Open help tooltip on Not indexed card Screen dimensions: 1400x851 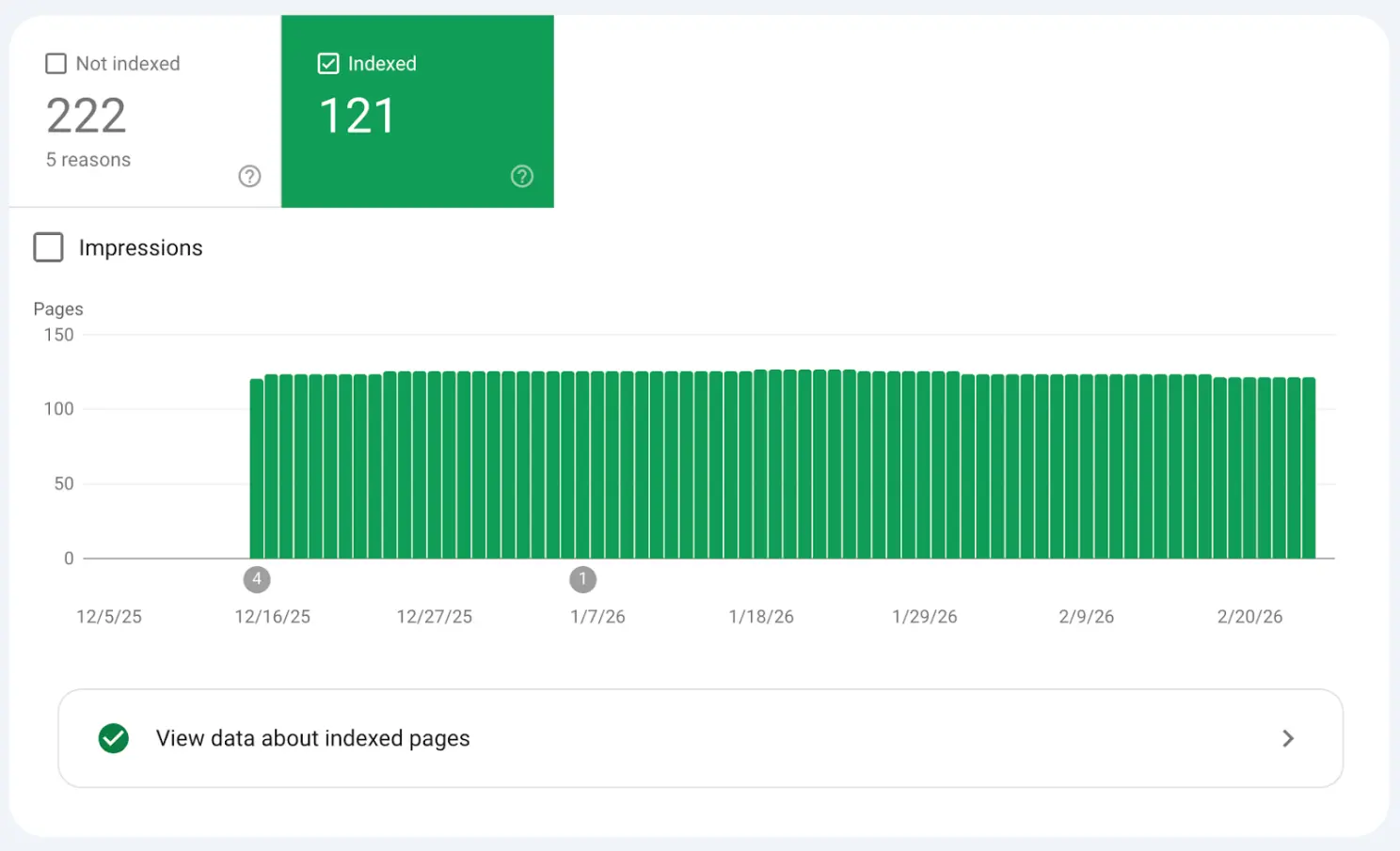tap(248, 176)
